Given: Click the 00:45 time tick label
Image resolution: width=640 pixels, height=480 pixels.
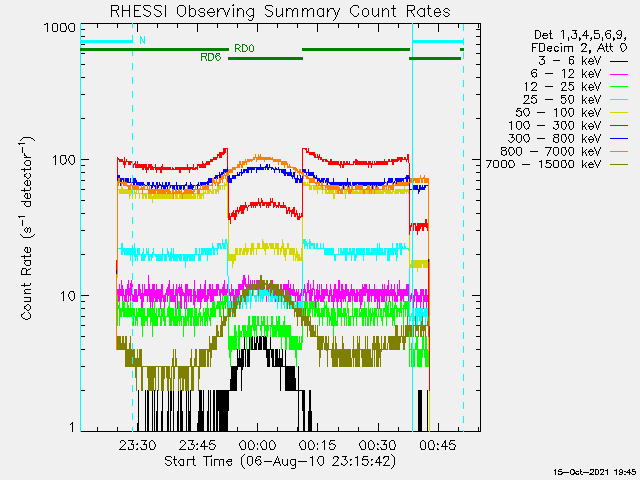Looking at the screenshot, I should 438,445.
